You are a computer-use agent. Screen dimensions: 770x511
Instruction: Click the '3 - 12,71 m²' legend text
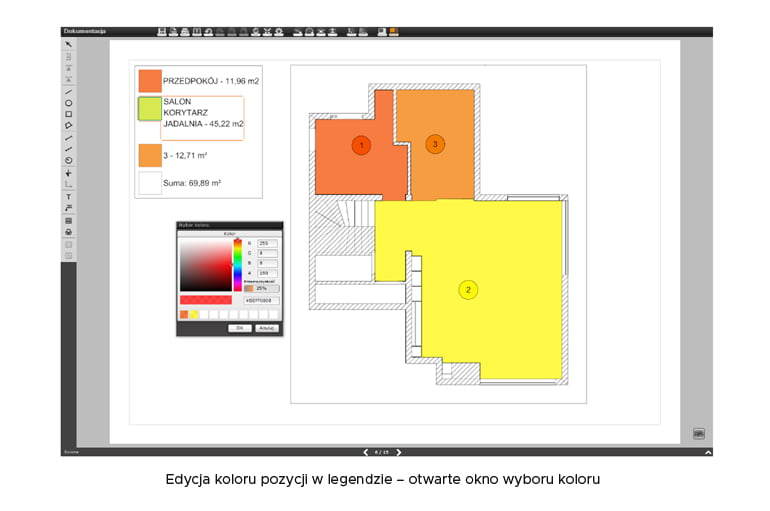[185, 156]
